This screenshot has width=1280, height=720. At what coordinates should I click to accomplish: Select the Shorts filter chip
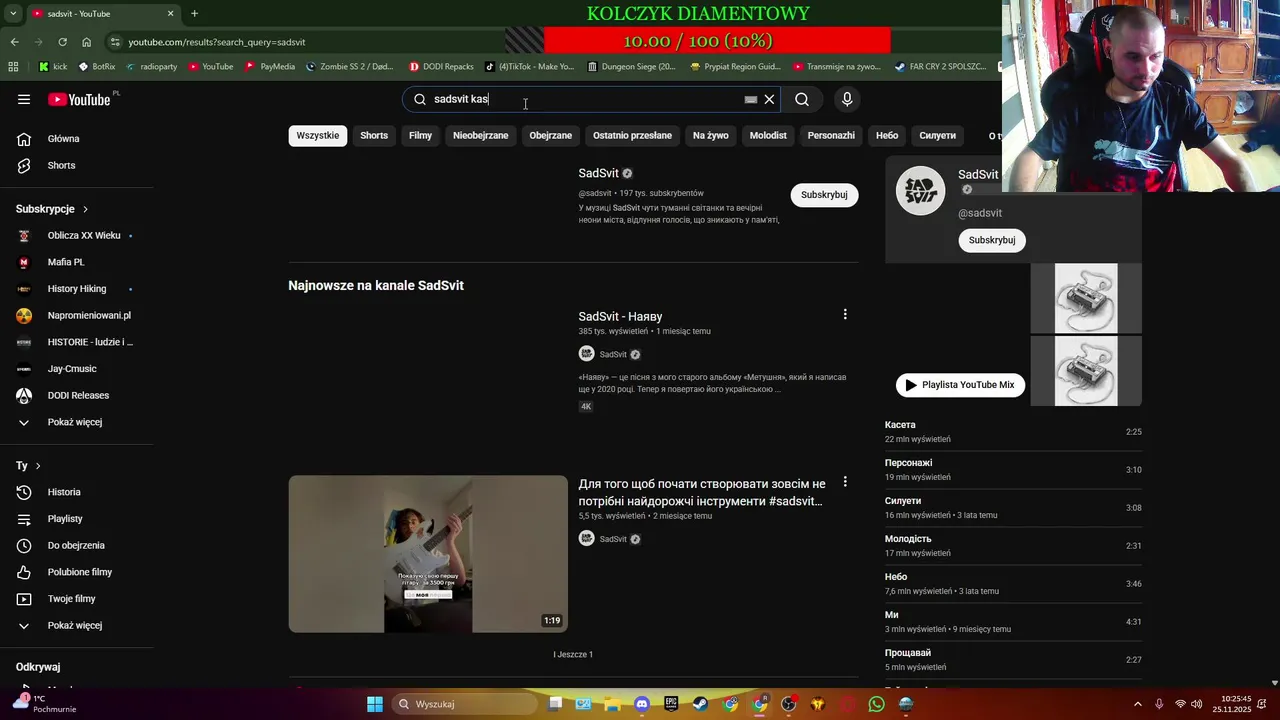(374, 135)
